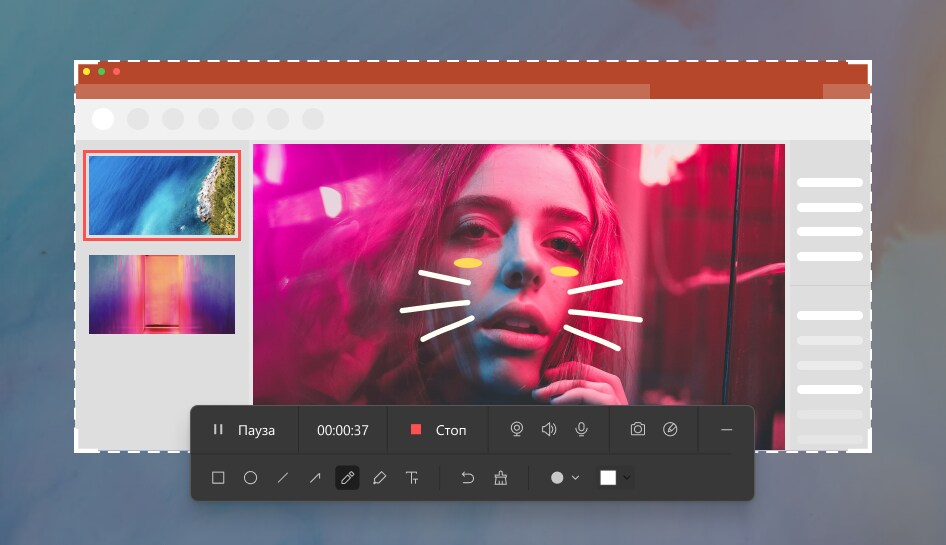Click the white circle in the presentation toolbar

pos(103,119)
